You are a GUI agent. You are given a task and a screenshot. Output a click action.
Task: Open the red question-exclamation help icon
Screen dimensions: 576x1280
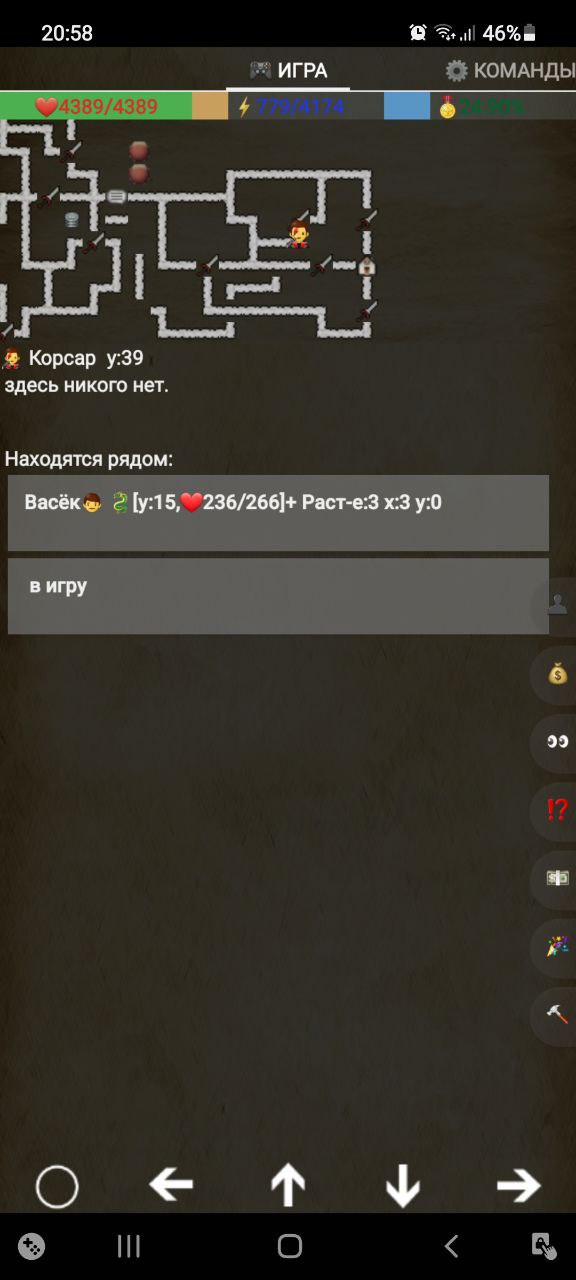(557, 810)
